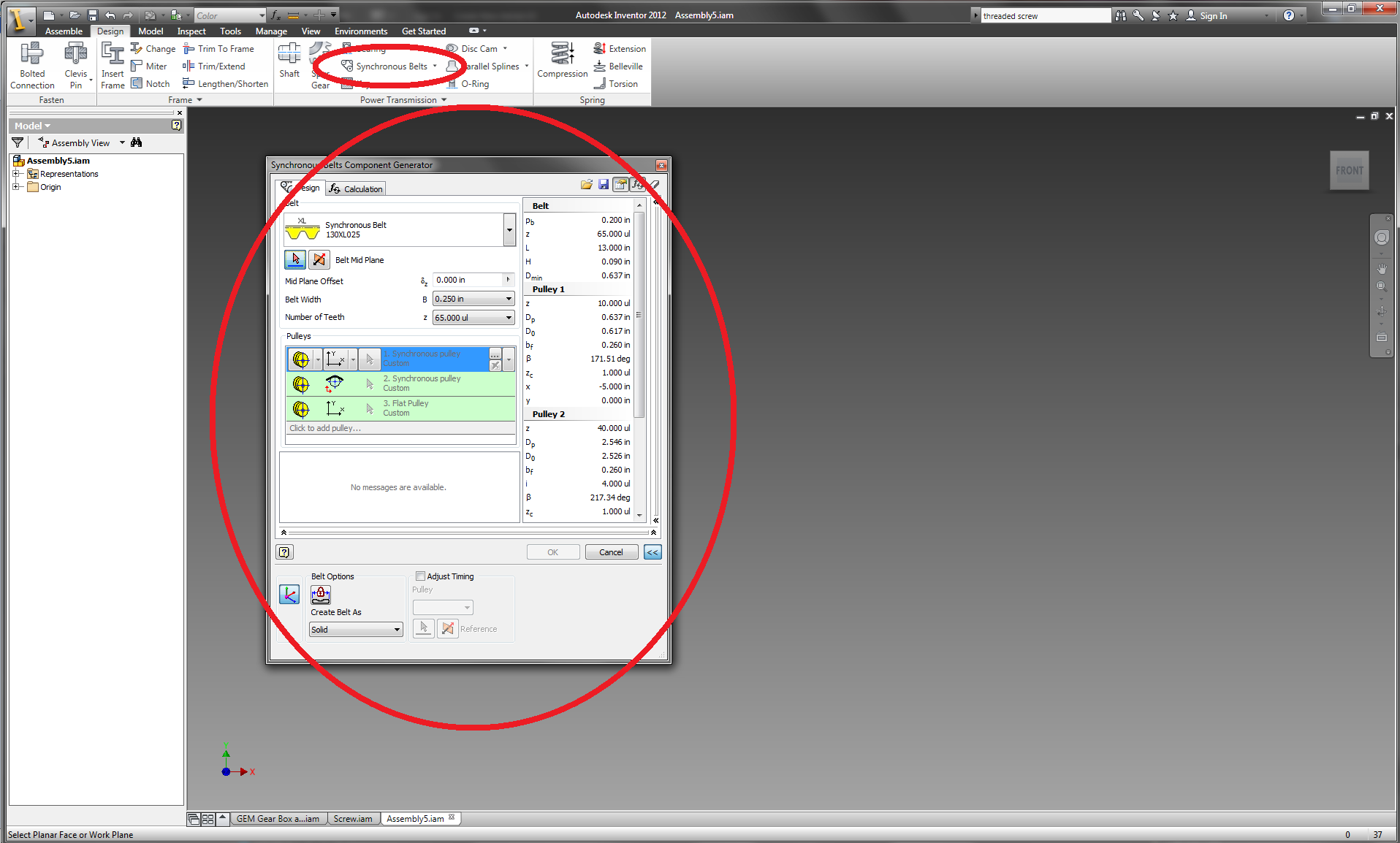1400x843 pixels.
Task: Open the Environments ribbon tab
Action: pyautogui.click(x=361, y=31)
